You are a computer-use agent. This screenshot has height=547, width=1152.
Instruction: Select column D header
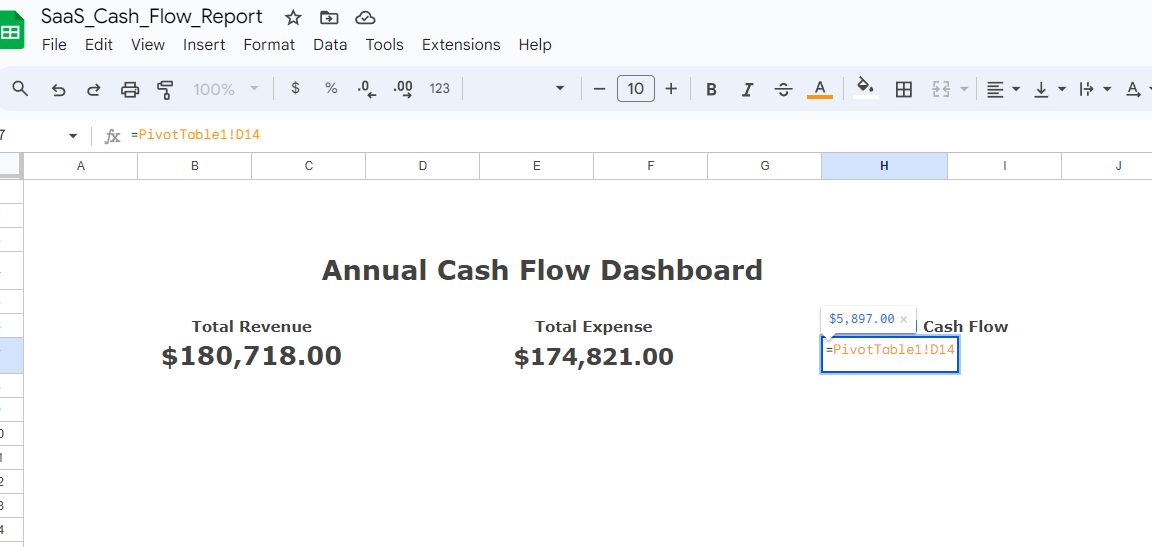pyautogui.click(x=422, y=166)
